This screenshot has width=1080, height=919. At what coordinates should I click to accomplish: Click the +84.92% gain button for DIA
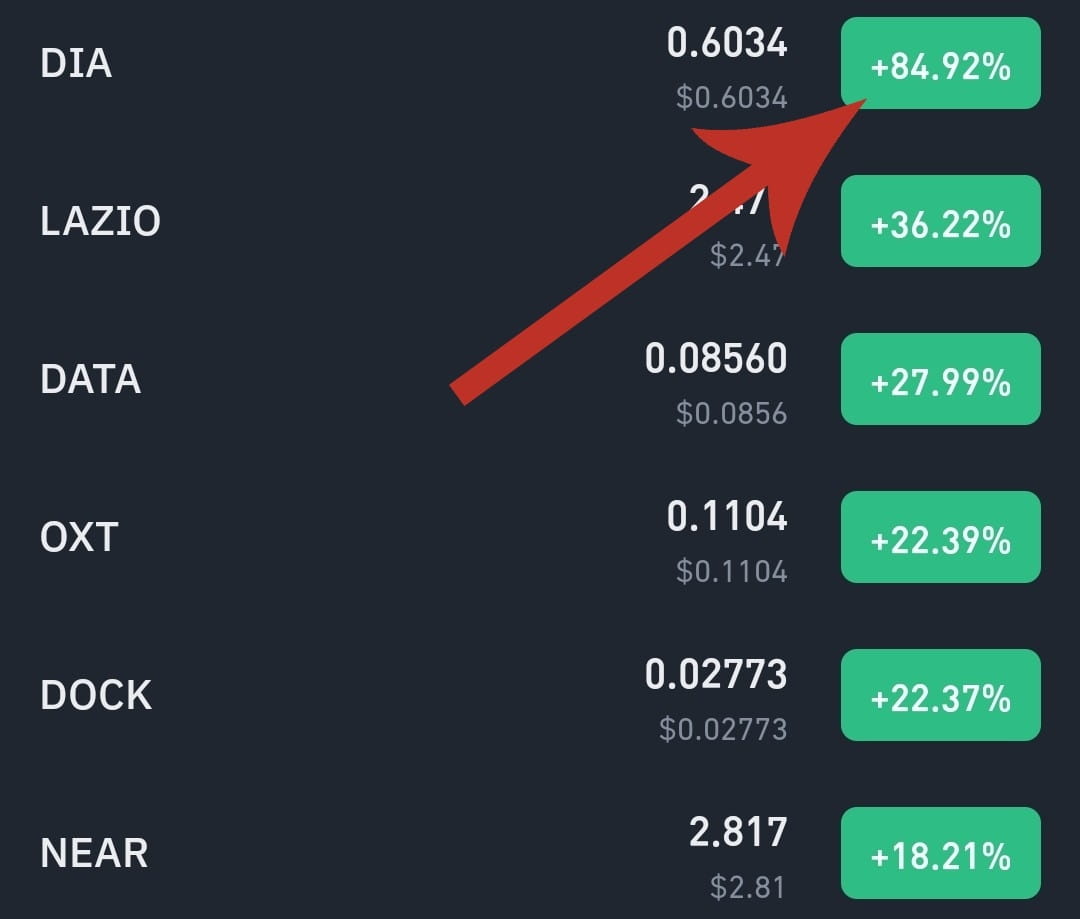click(940, 64)
